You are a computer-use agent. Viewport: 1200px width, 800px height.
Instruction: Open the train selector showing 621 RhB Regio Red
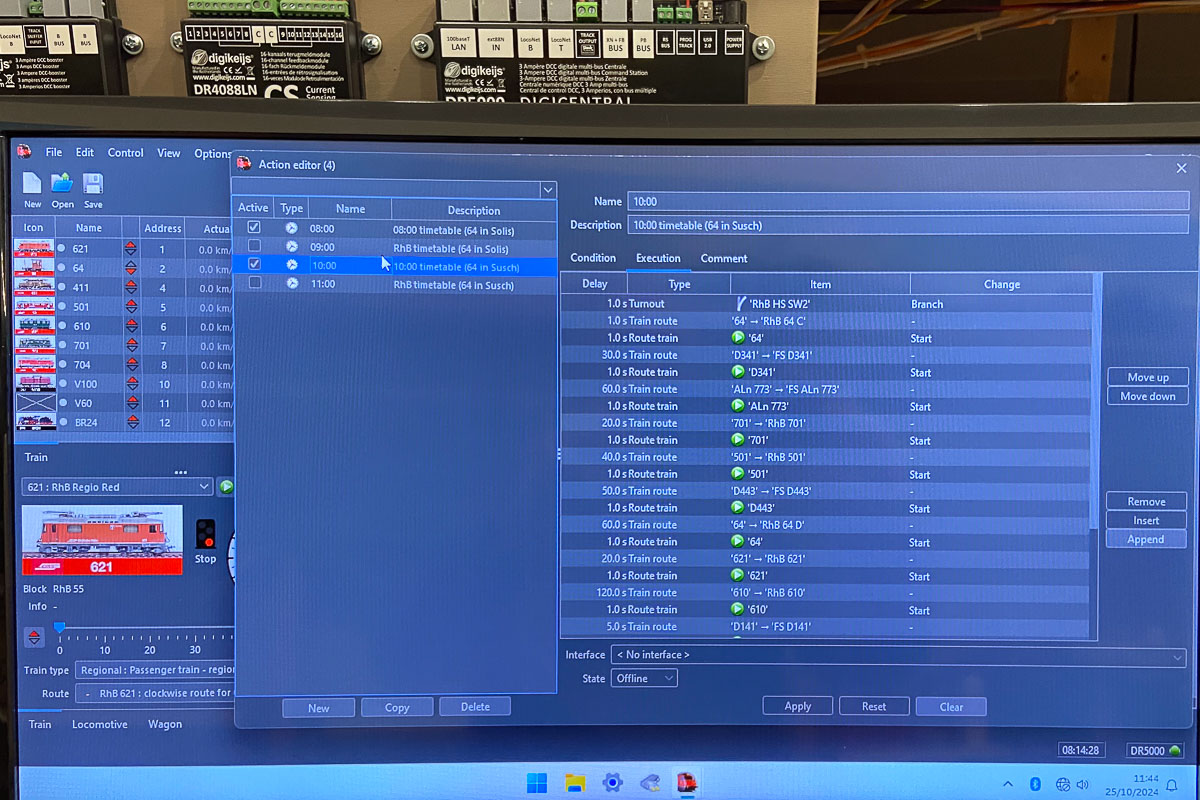(117, 487)
